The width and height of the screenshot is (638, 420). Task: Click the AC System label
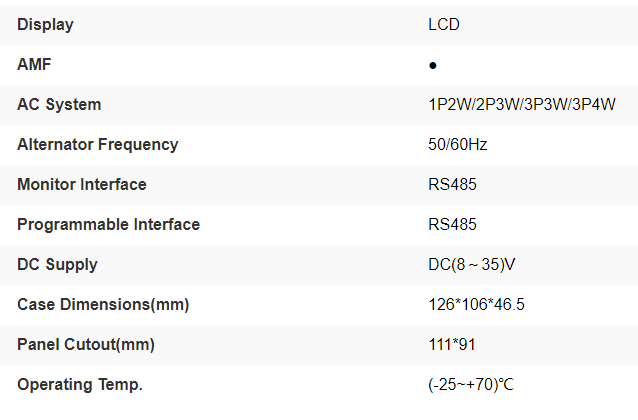pyautogui.click(x=59, y=104)
